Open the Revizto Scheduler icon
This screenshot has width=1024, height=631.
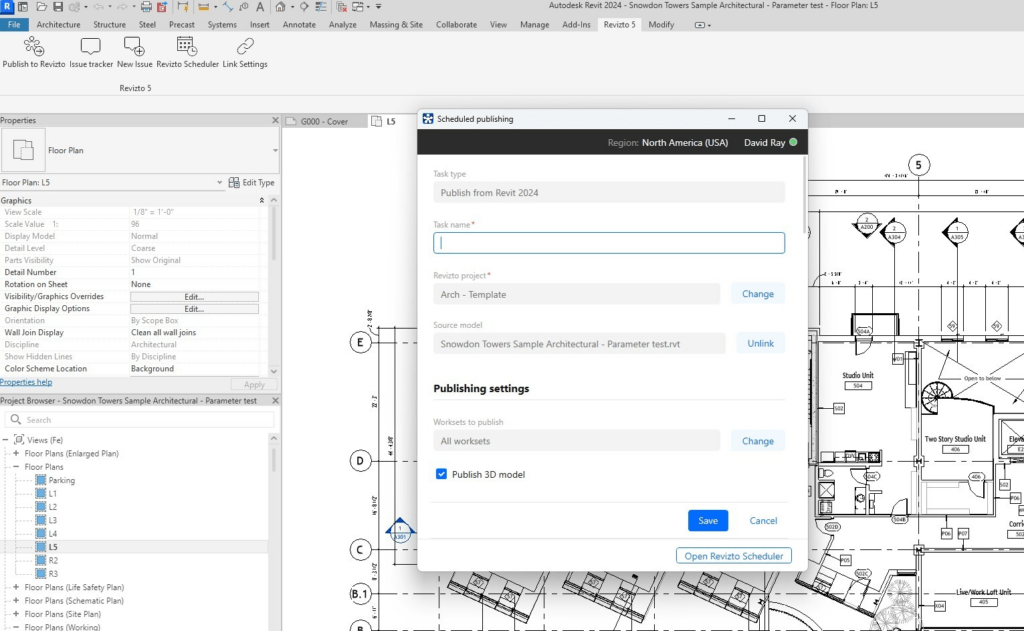click(x=185, y=45)
